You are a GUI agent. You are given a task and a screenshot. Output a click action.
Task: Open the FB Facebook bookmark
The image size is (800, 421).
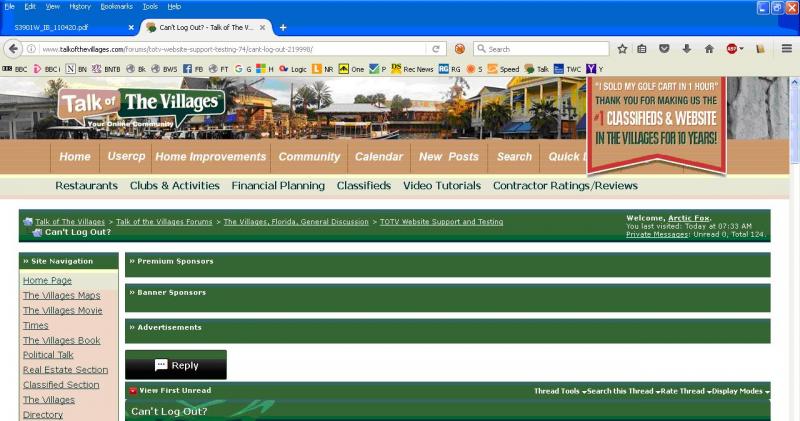point(193,69)
